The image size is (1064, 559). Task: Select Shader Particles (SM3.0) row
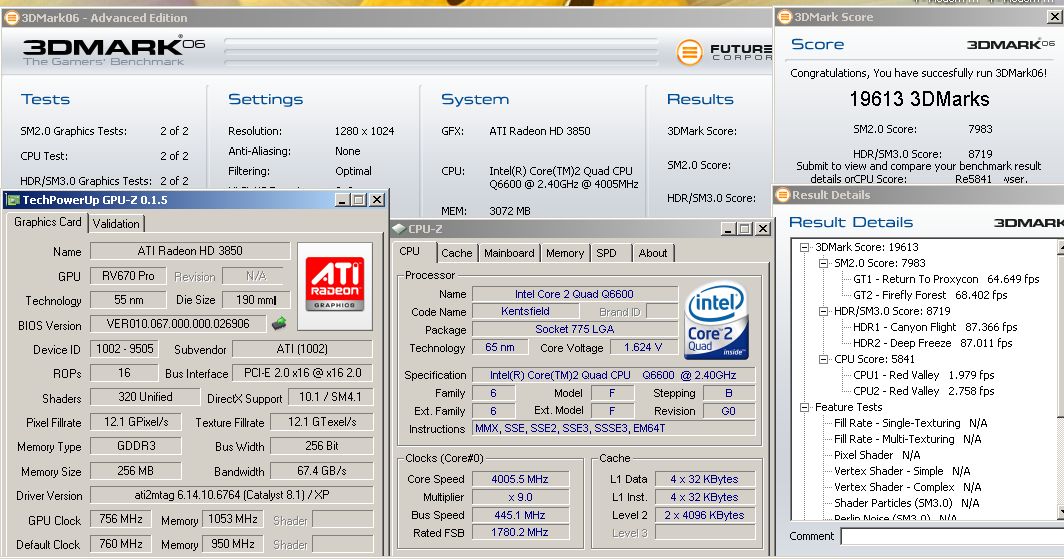pos(907,503)
